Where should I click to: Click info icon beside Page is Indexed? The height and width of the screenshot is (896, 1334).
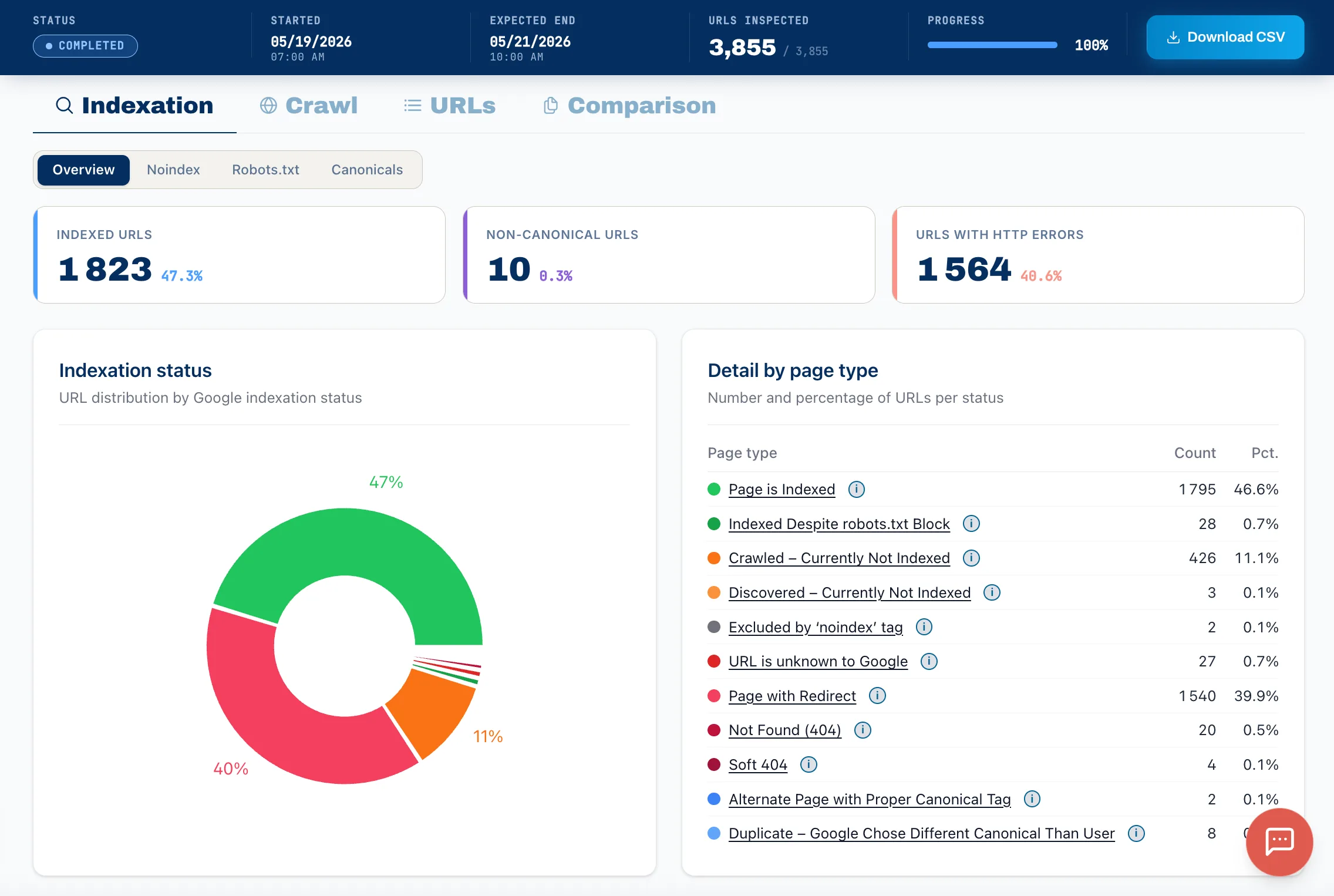857,489
